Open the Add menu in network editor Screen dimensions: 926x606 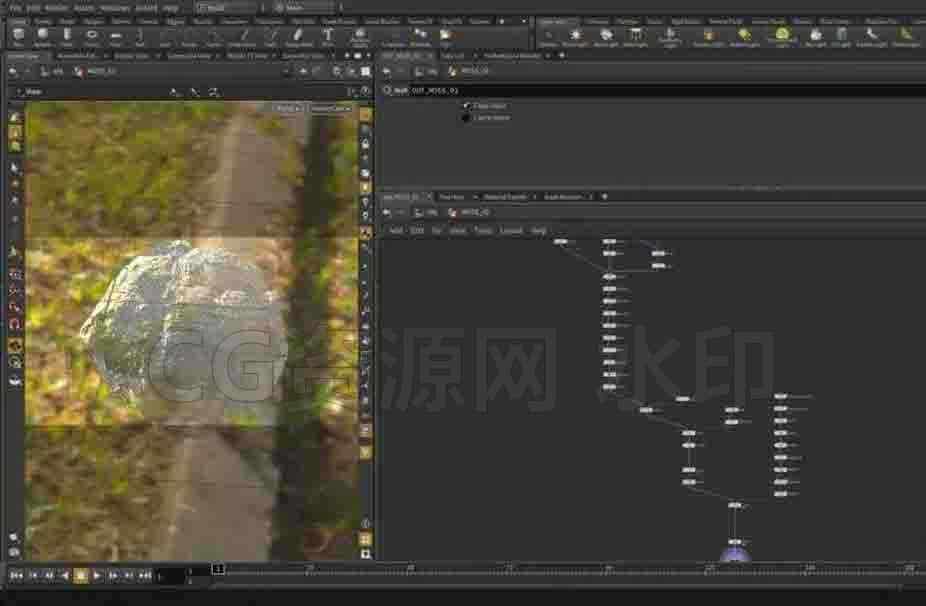395,230
